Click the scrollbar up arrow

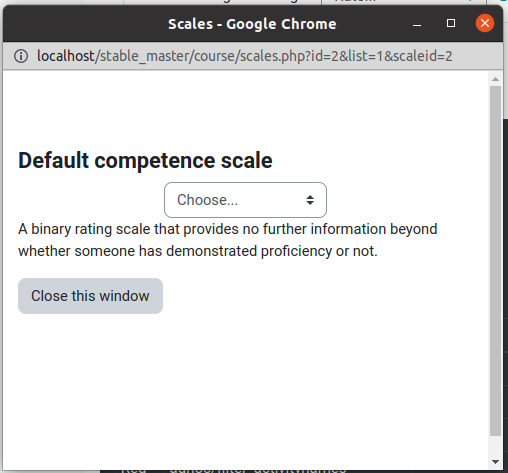point(495,79)
